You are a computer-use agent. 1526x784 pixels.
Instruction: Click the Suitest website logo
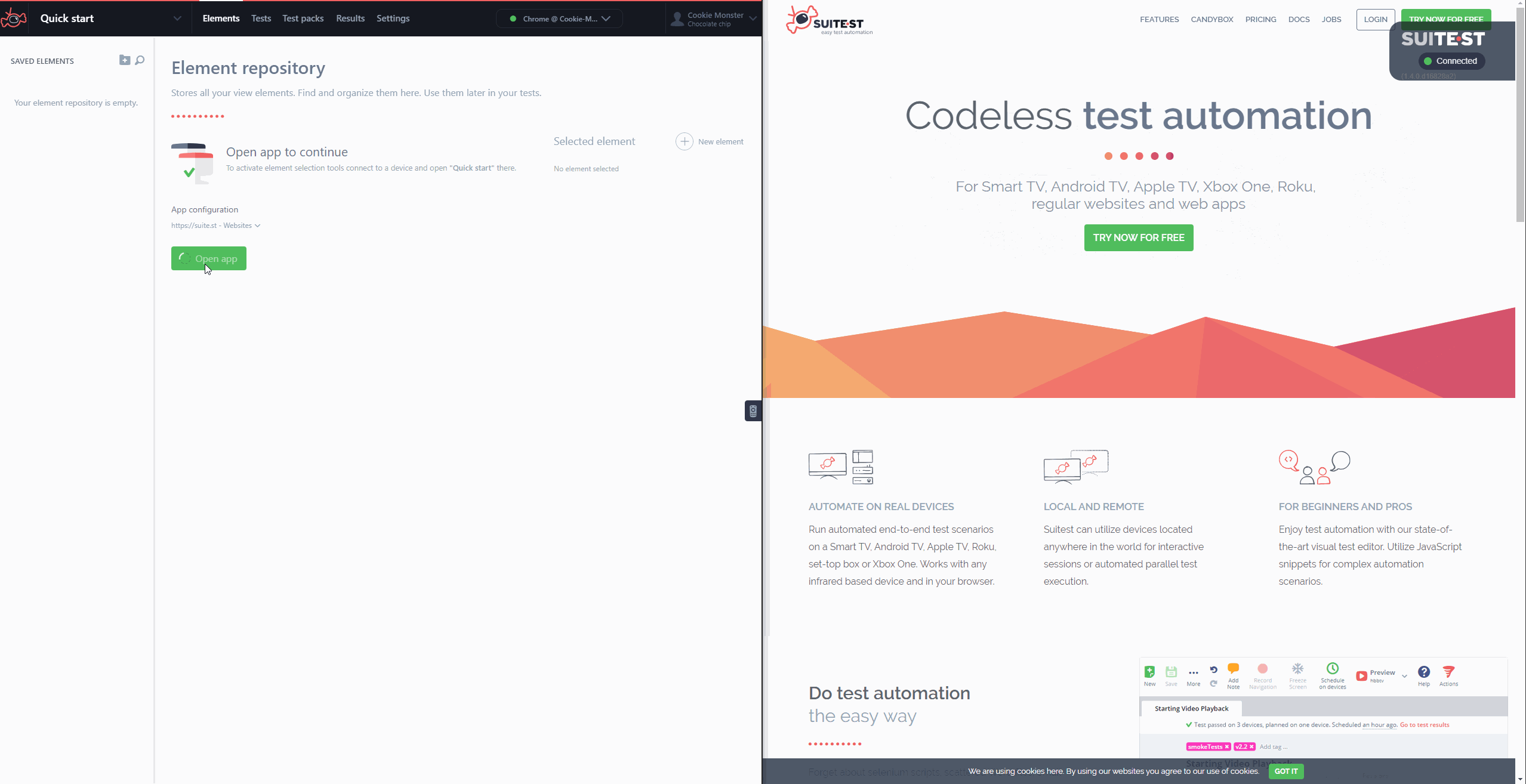(828, 21)
